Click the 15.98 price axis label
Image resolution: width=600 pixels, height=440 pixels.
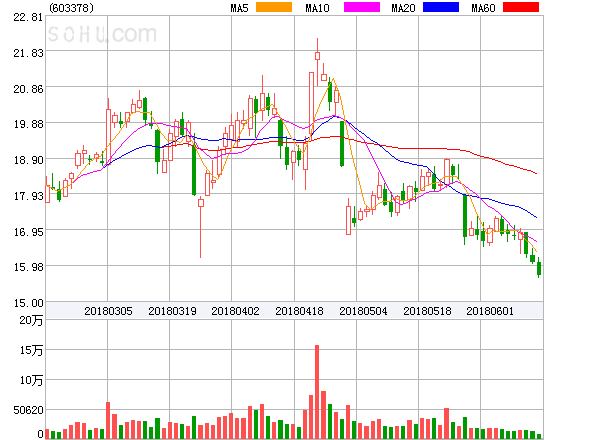[x=28, y=267]
